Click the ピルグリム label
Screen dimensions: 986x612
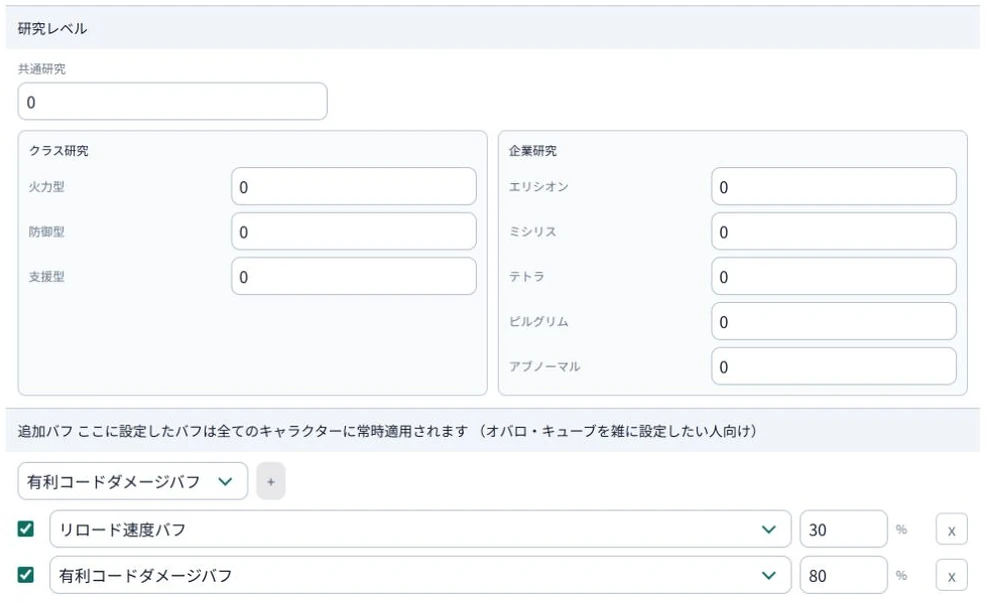pyautogui.click(x=539, y=321)
